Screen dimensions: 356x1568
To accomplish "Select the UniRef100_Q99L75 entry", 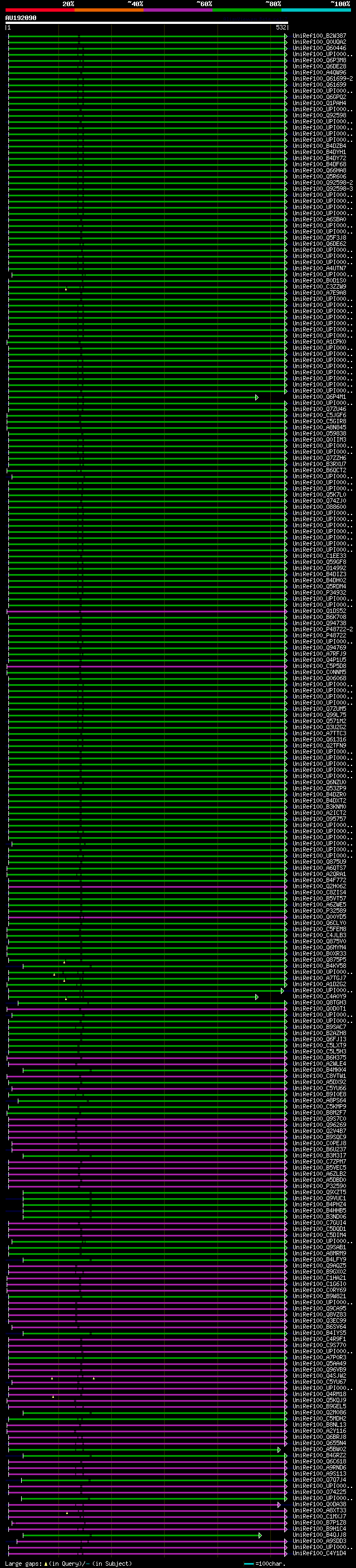I will pos(319,716).
